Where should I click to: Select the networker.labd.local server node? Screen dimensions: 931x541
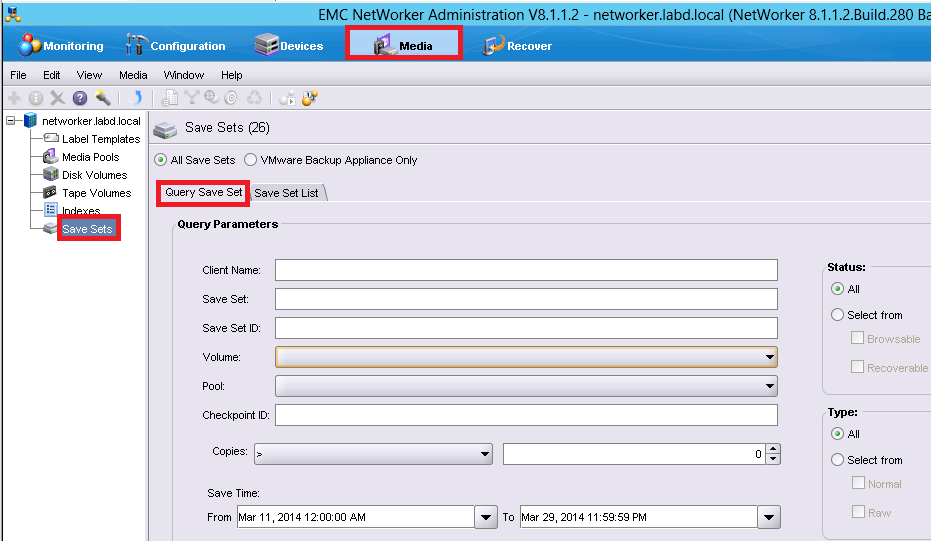91,121
